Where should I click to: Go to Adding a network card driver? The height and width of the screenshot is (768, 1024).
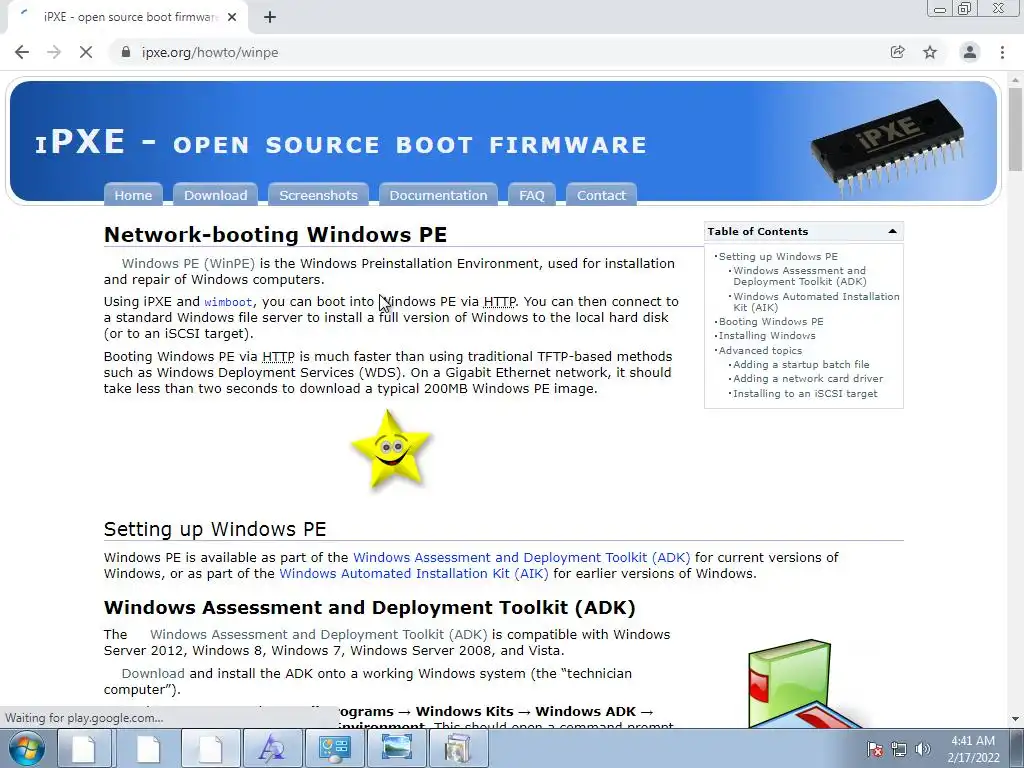[x=808, y=379]
